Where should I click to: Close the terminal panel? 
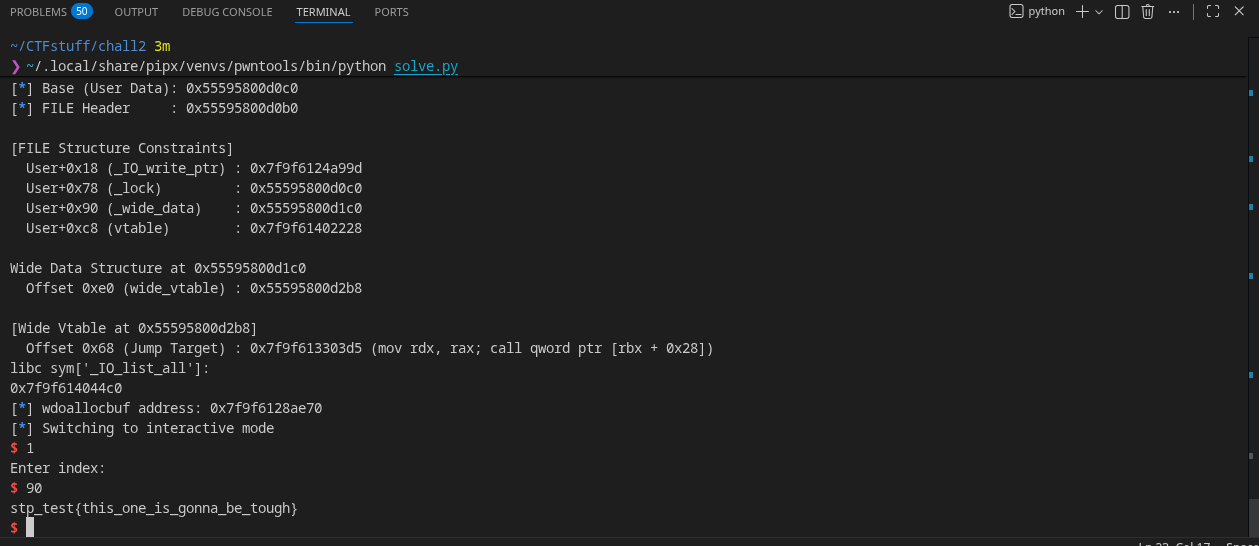tap(1240, 12)
